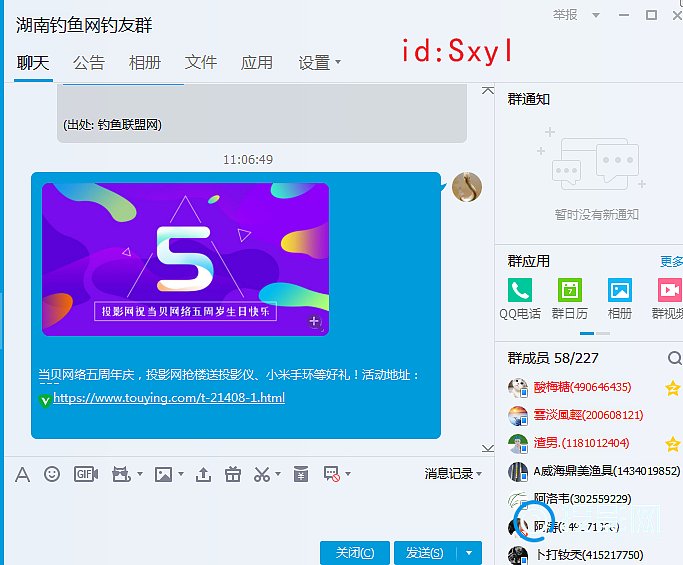683x565 pixels.
Task: Open the 应用 tab
Action: coord(257,63)
